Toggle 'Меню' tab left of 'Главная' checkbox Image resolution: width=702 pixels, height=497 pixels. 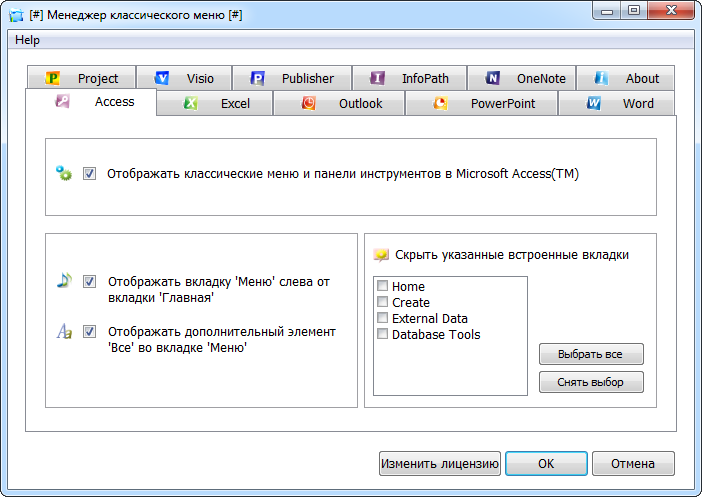[89, 281]
